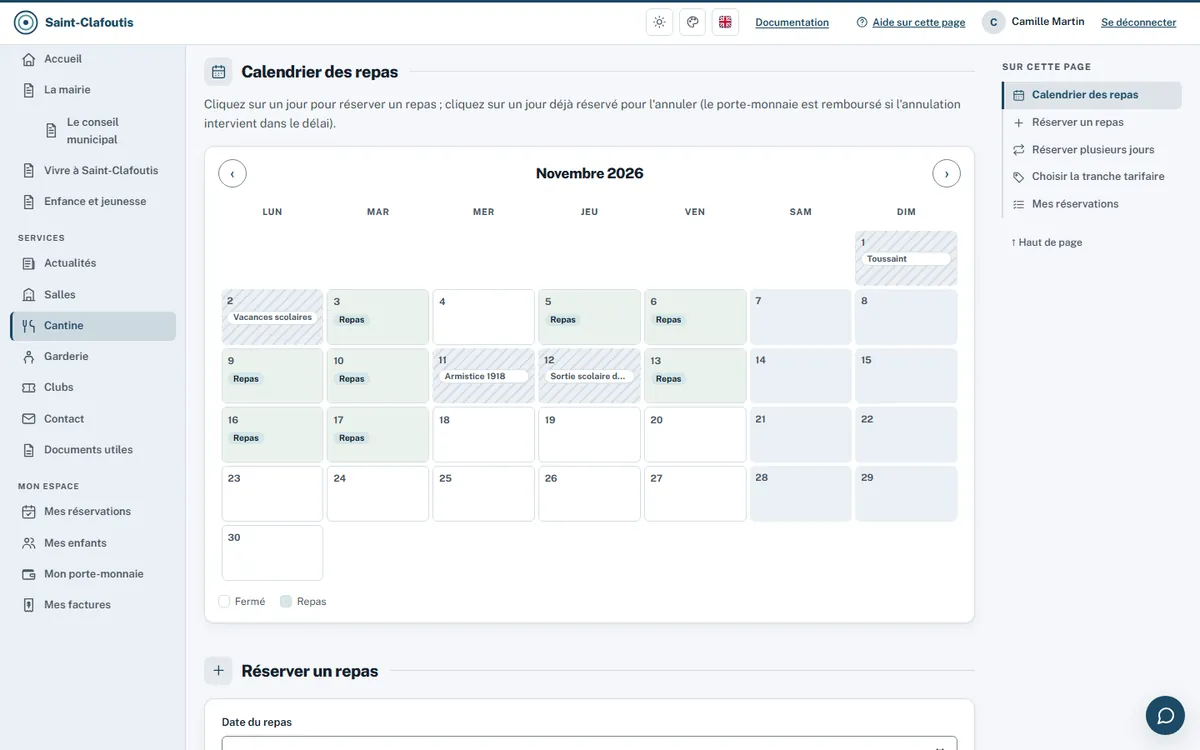
Task: Toggle the meal on November 17
Action: [x=378, y=435]
